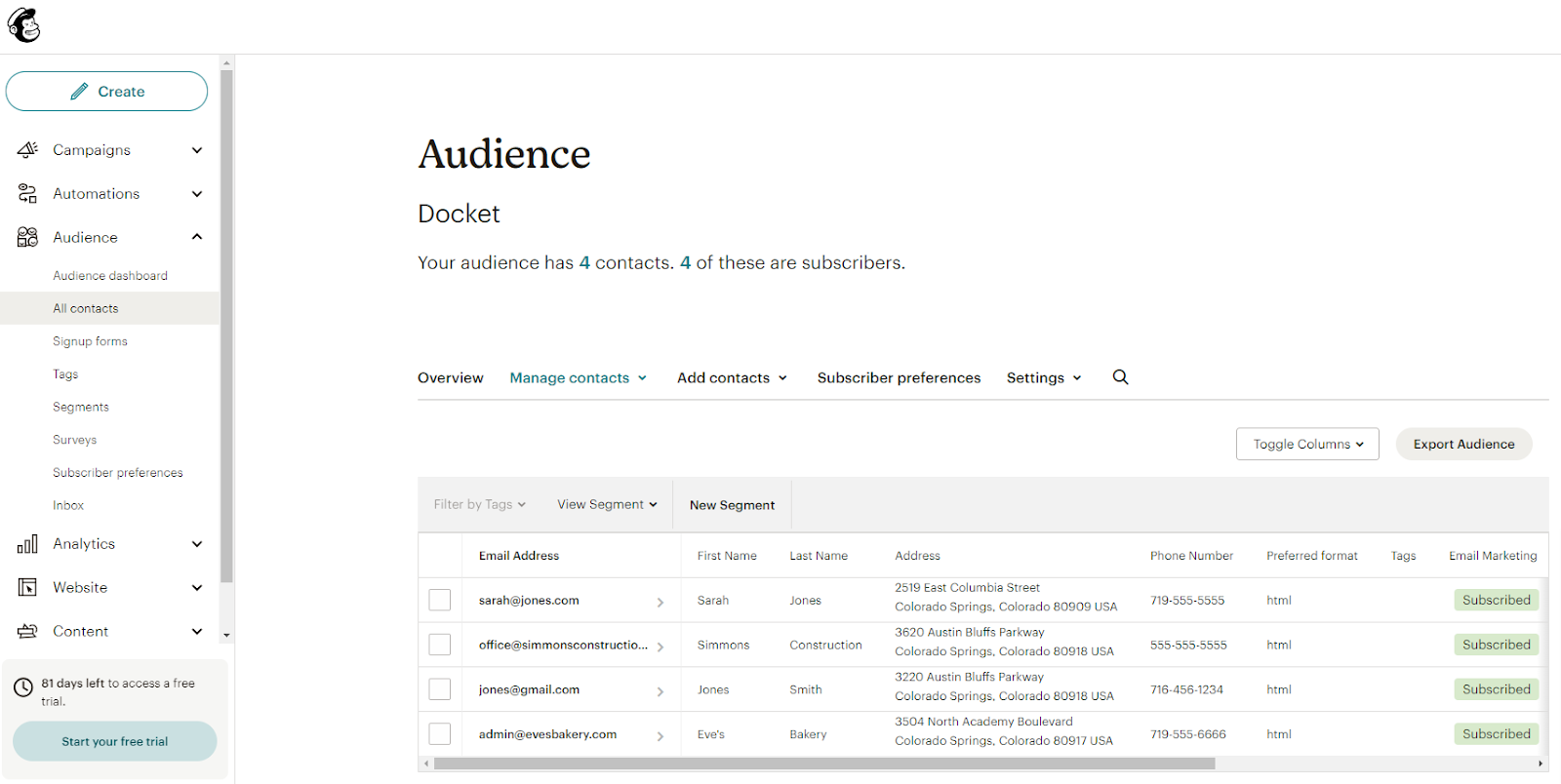Click phone number 716-456-1234

click(x=1186, y=689)
